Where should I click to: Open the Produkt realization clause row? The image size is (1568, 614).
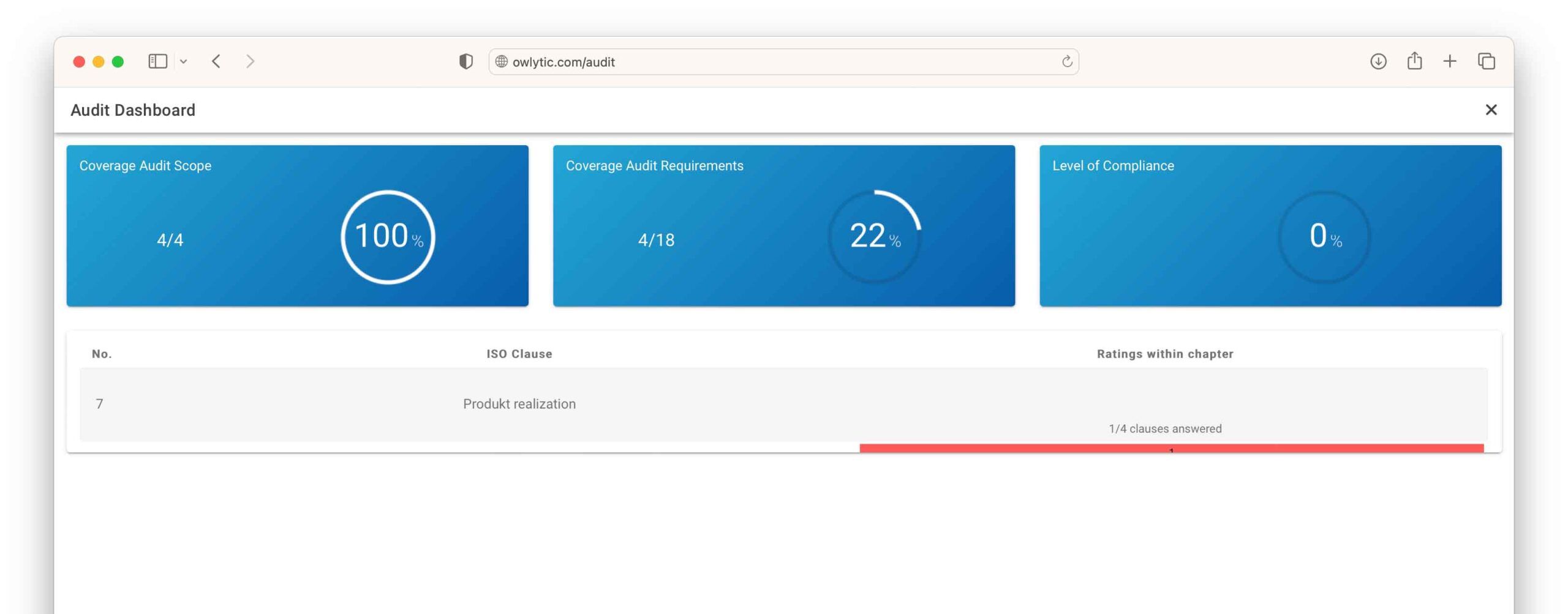coord(519,404)
